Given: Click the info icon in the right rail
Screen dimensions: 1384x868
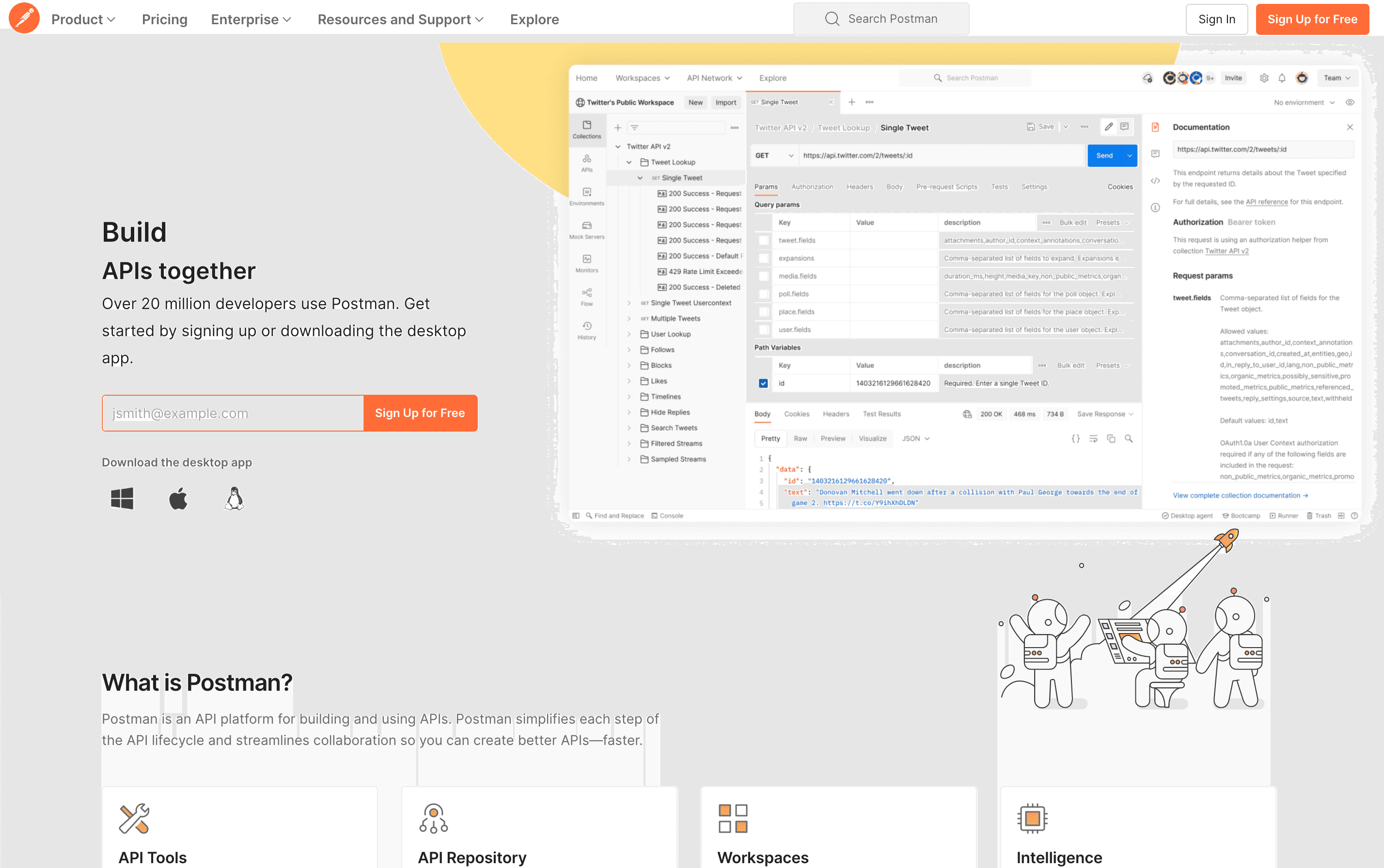Looking at the screenshot, I should click(1155, 207).
